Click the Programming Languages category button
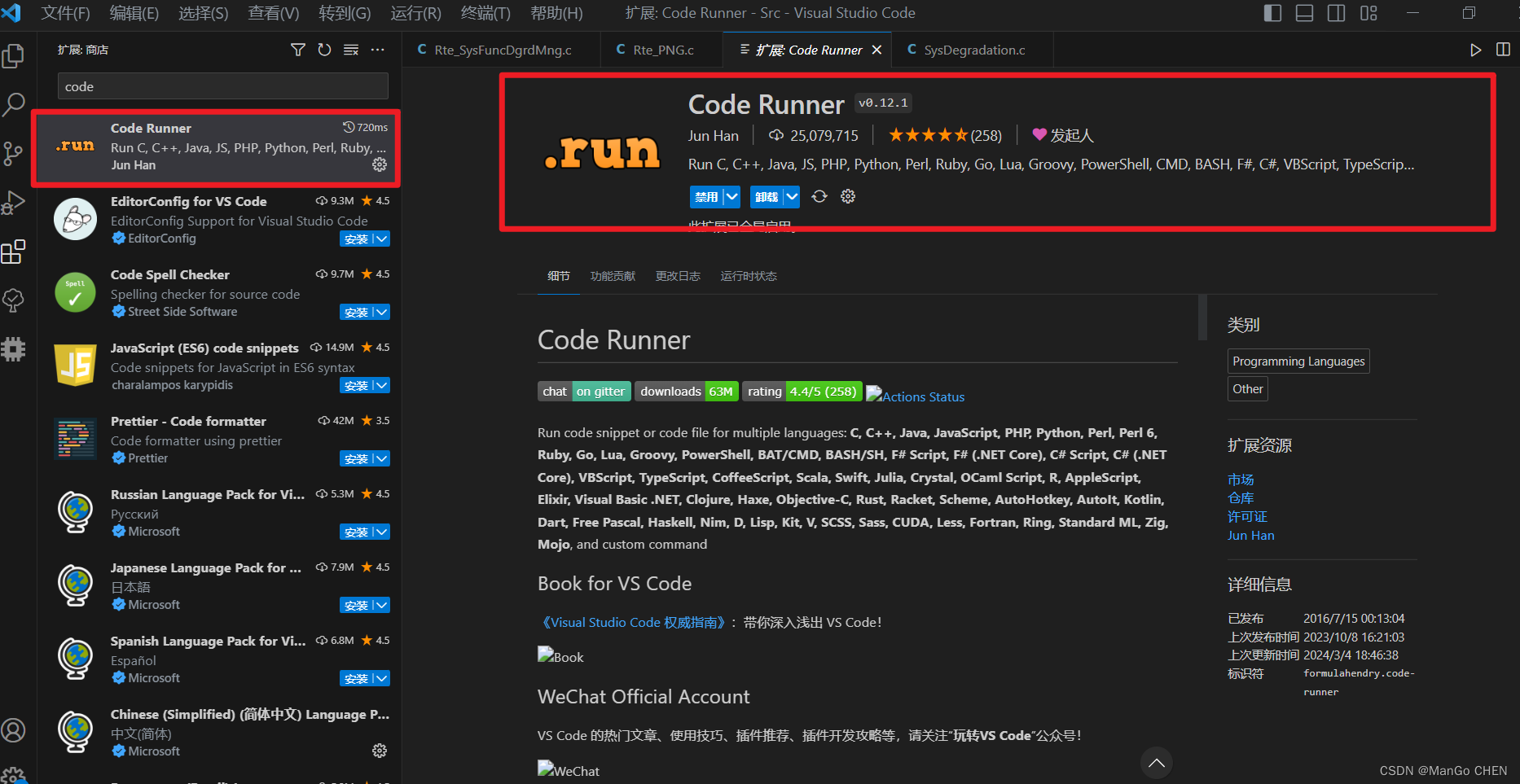 pyautogui.click(x=1298, y=361)
